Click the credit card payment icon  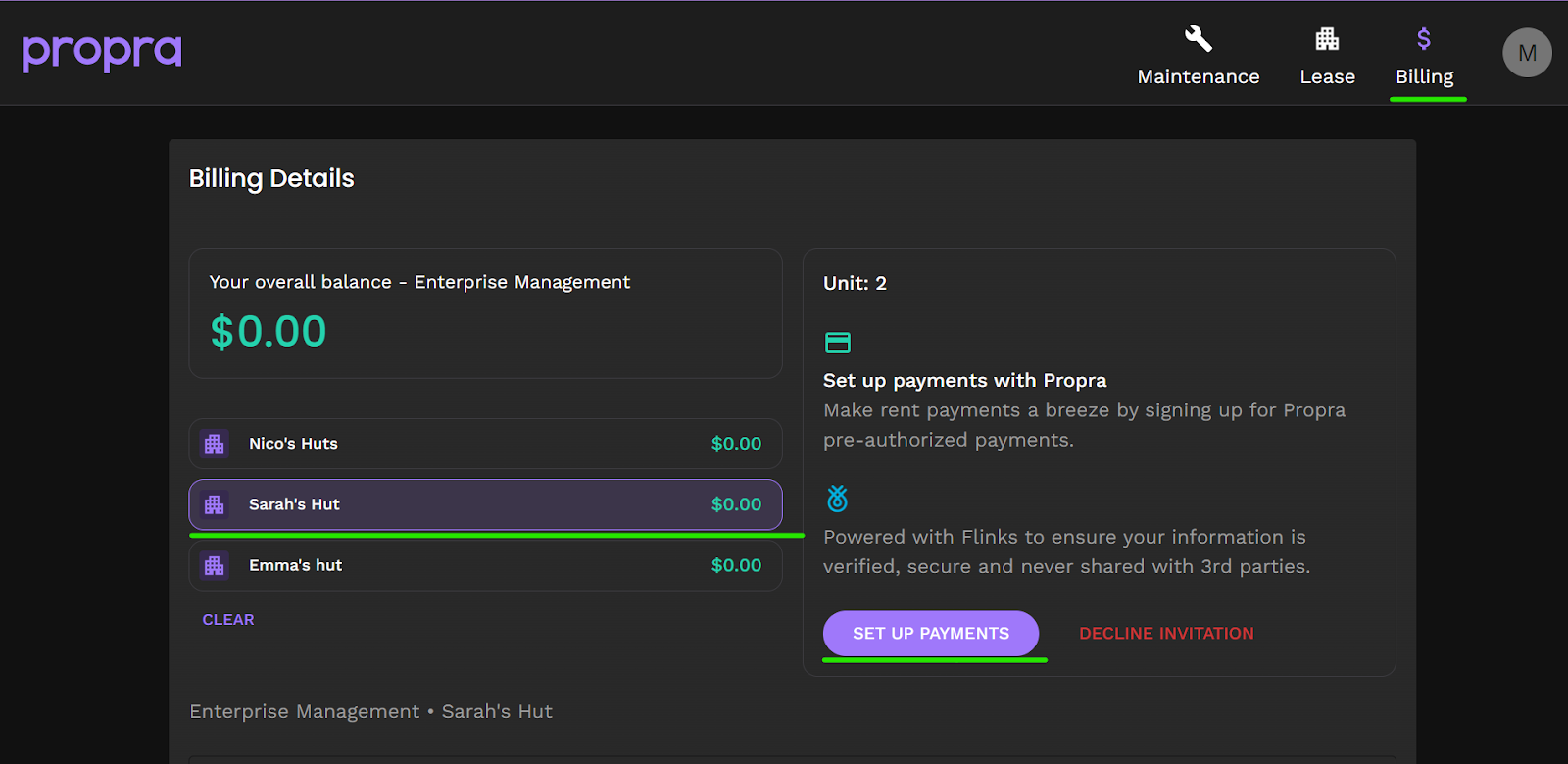point(838,342)
